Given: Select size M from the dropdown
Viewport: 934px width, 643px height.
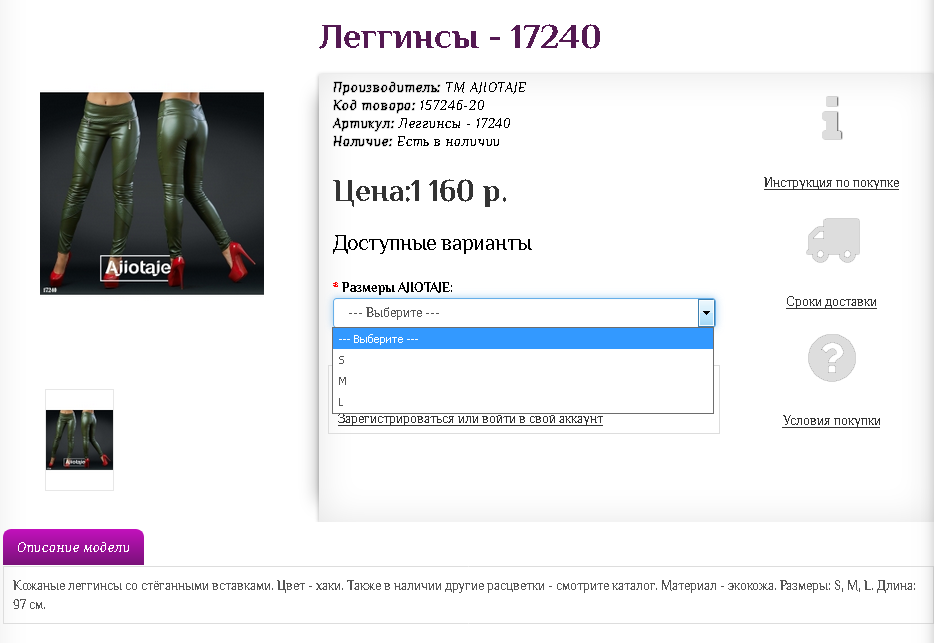Looking at the screenshot, I should (x=400, y=381).
